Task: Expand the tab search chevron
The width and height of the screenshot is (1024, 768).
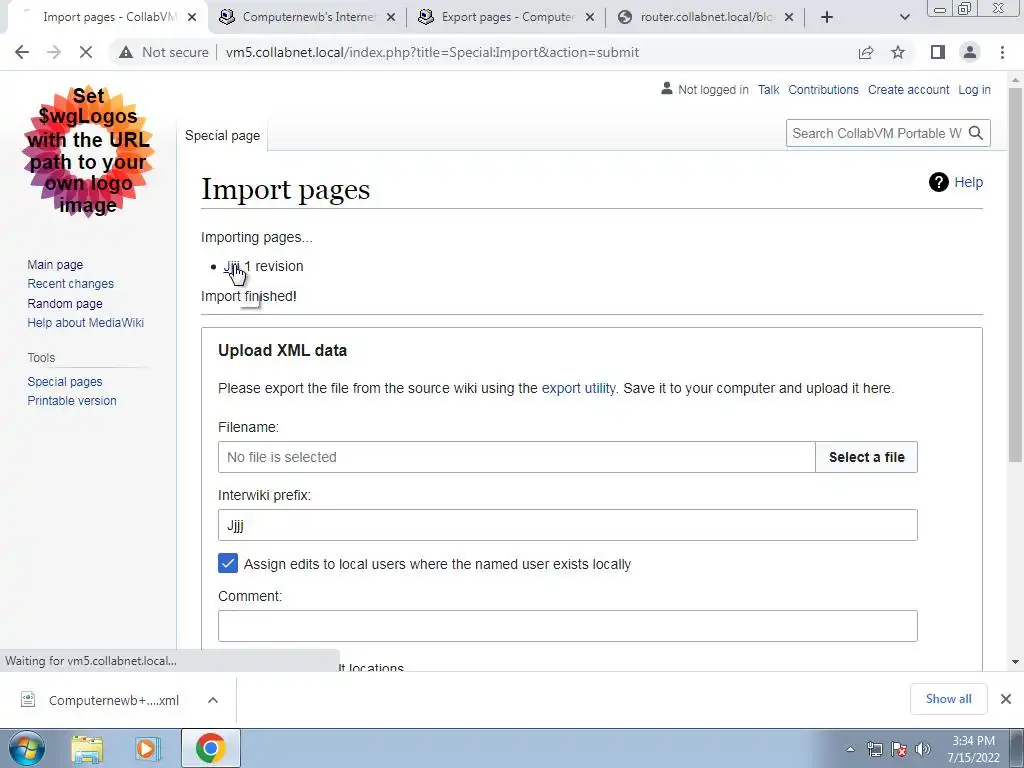Action: coord(904,17)
